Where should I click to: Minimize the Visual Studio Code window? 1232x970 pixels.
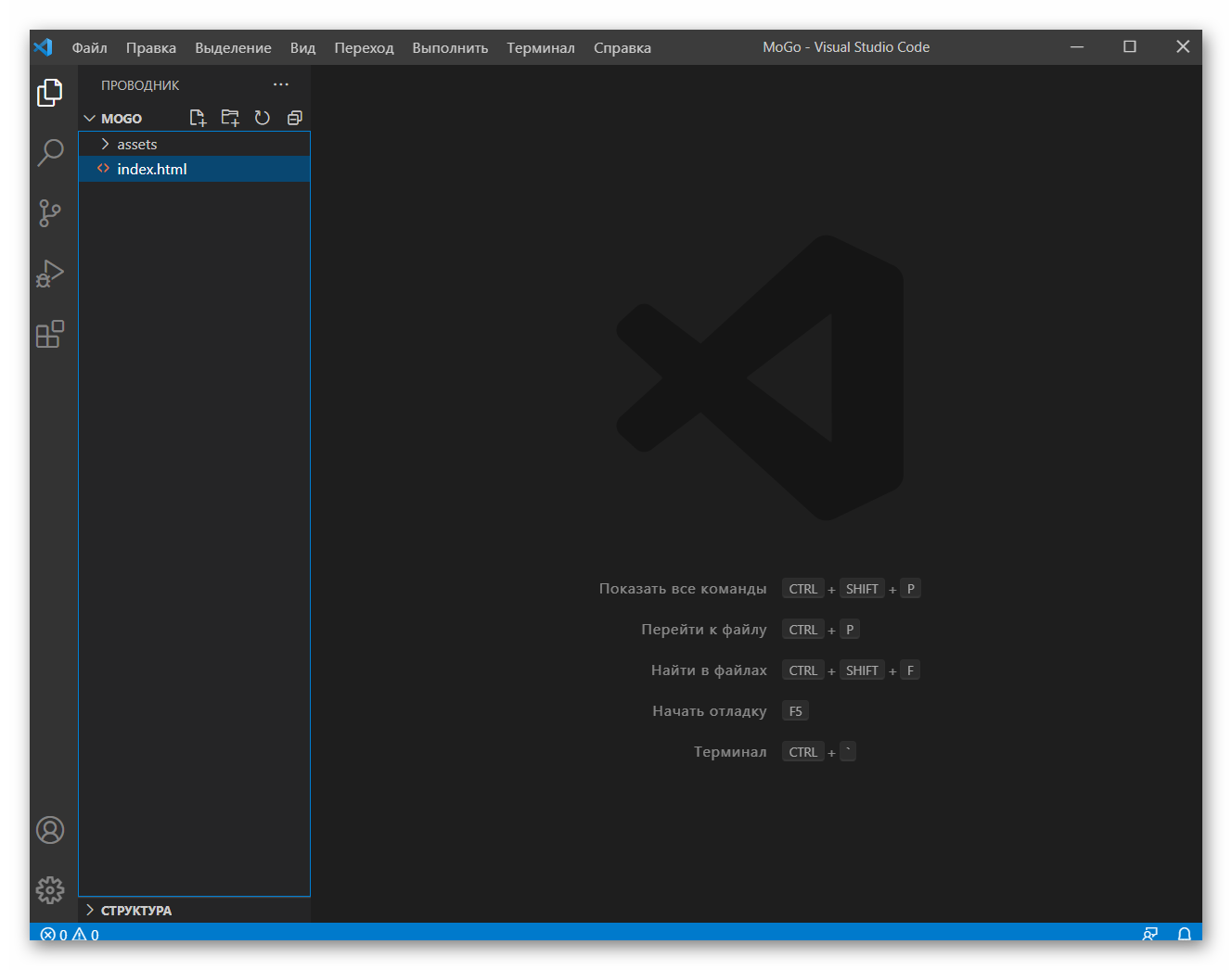click(1077, 47)
